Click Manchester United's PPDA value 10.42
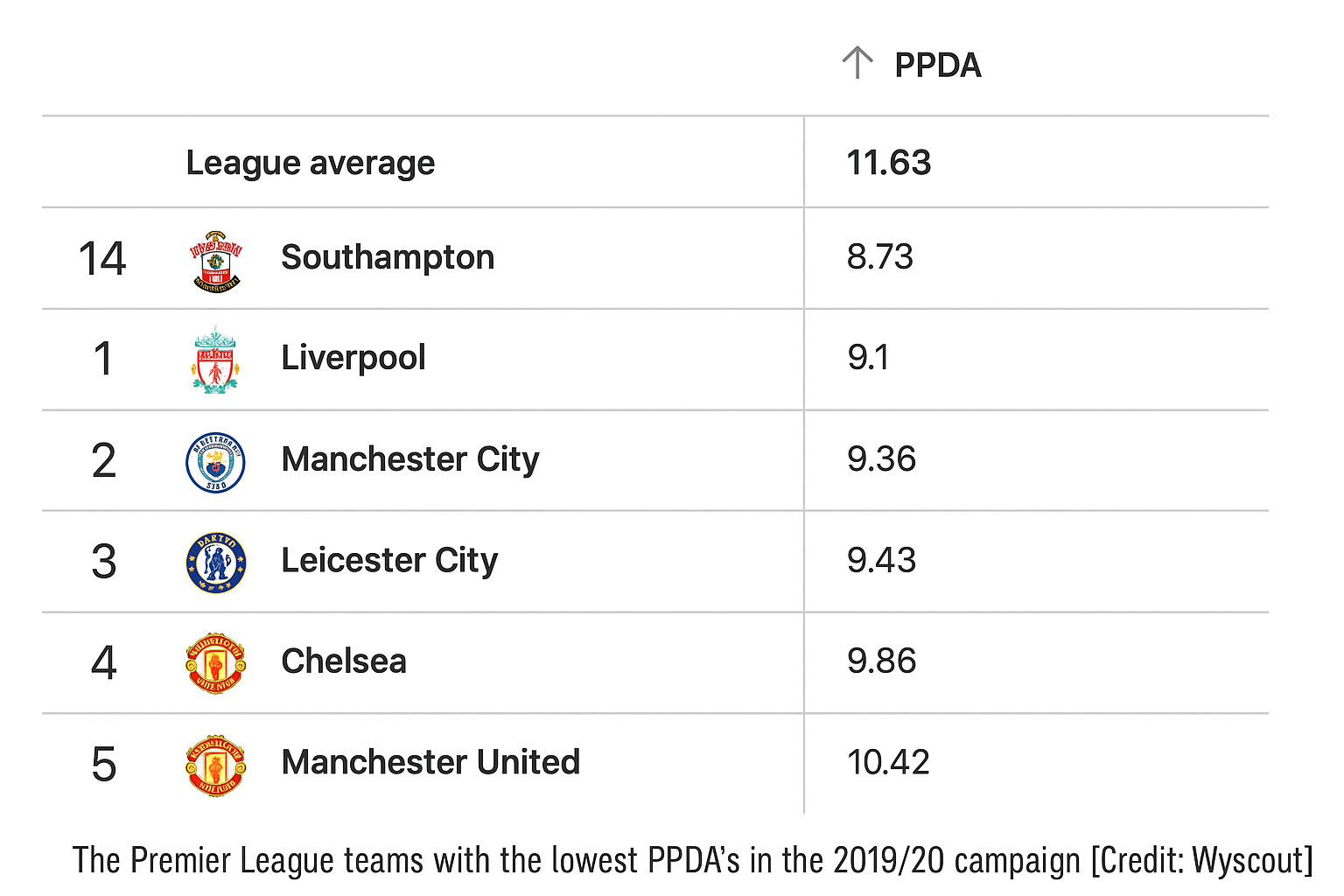This screenshot has height=896, width=1344. click(x=888, y=762)
